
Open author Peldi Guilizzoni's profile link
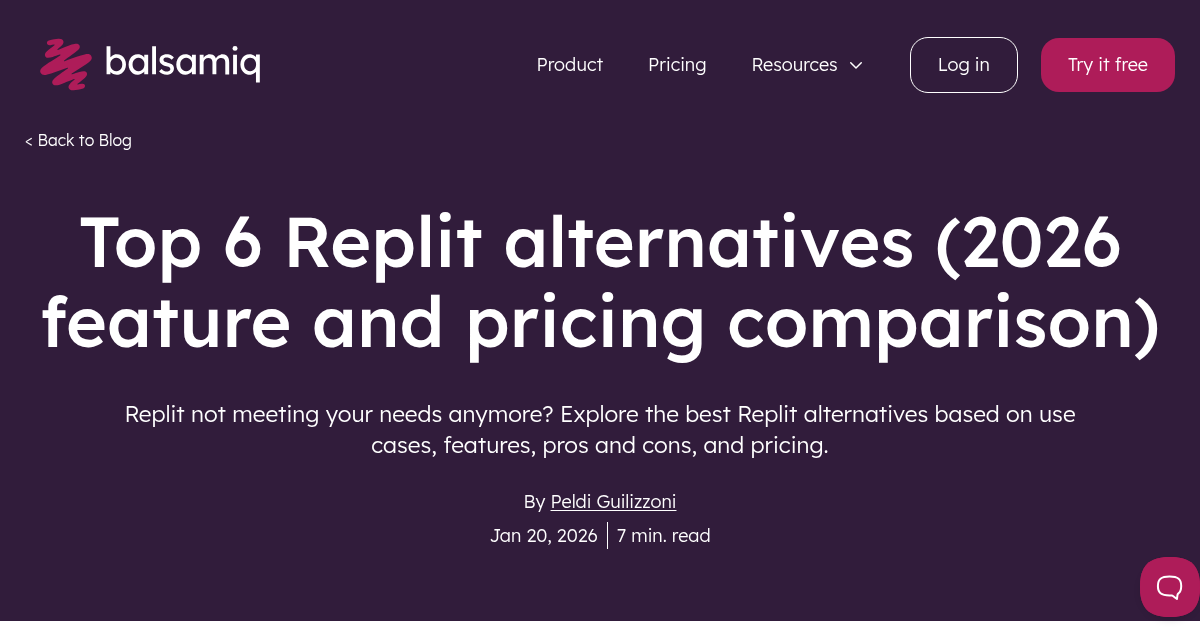(613, 502)
